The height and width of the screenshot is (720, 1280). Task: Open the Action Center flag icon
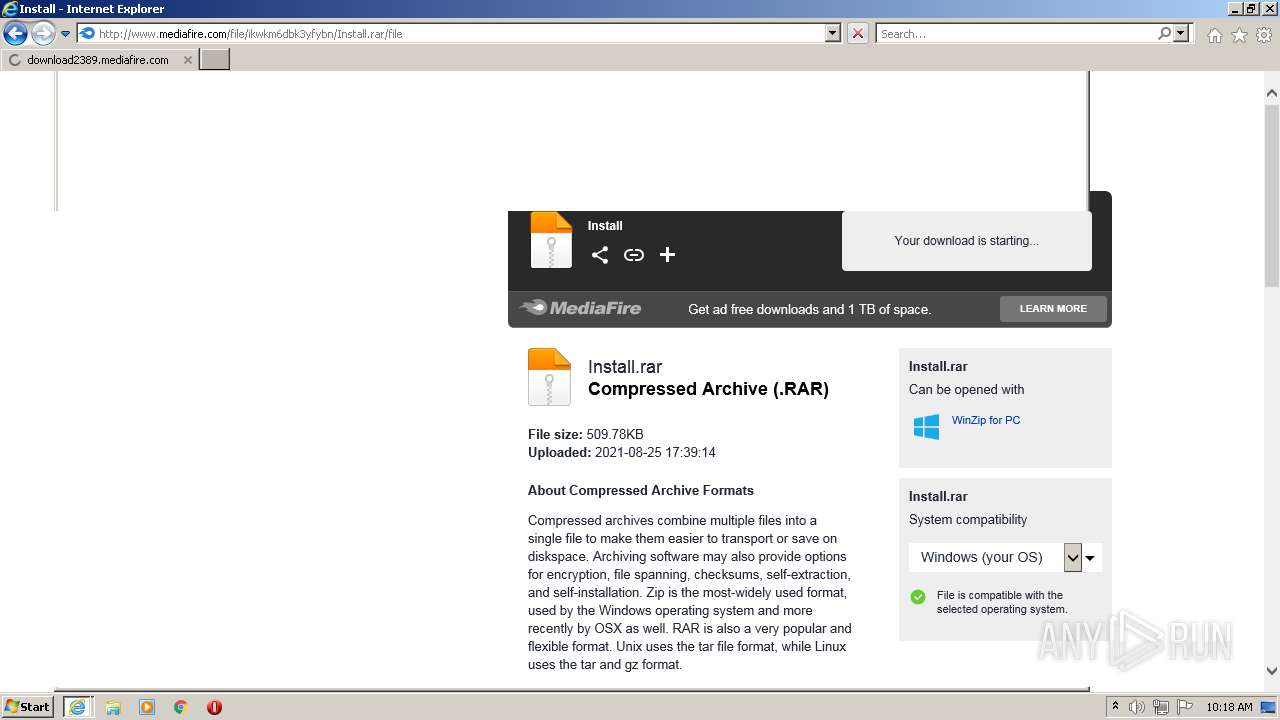click(1185, 707)
